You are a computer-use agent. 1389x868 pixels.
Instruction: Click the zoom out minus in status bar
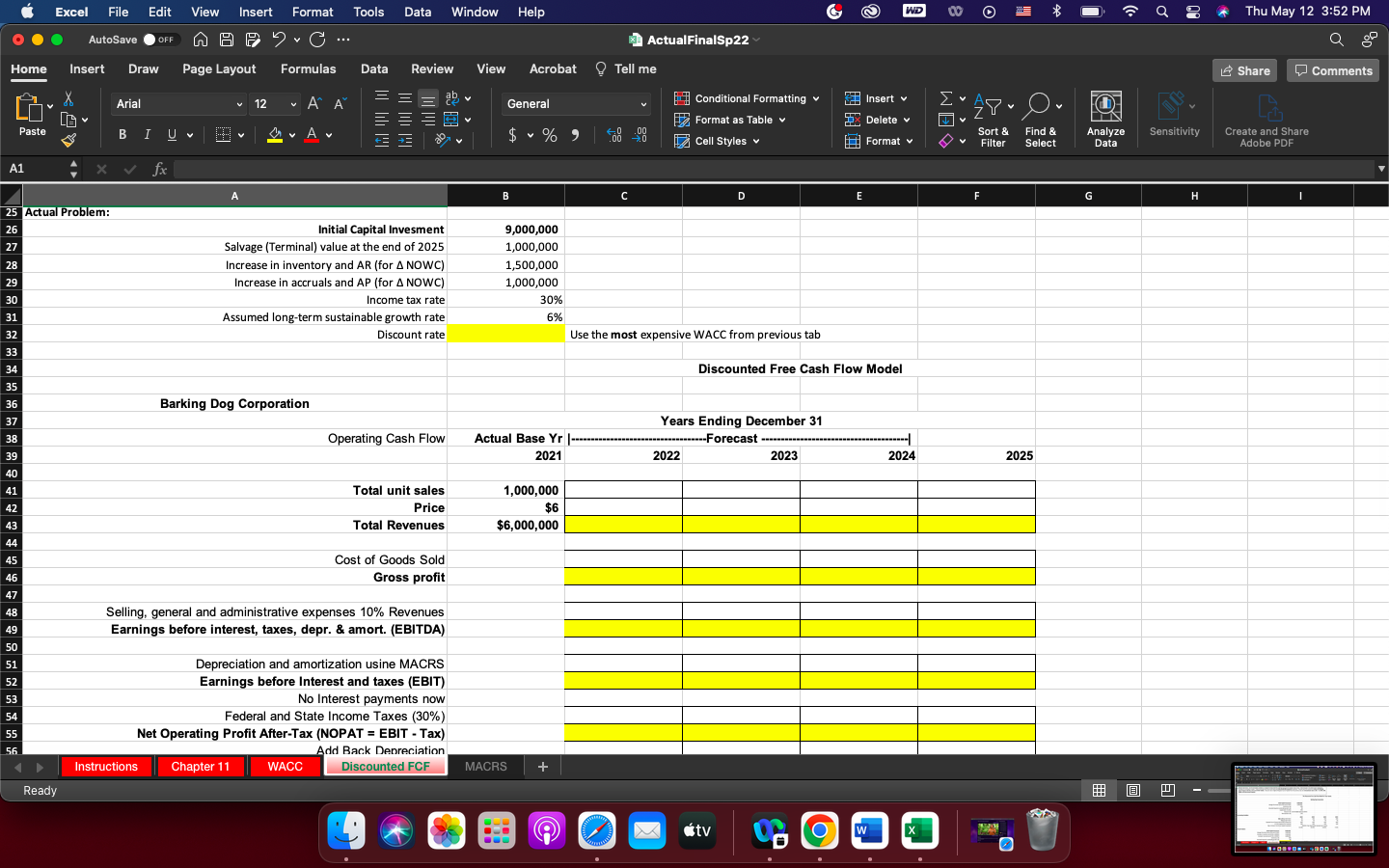(x=1196, y=791)
